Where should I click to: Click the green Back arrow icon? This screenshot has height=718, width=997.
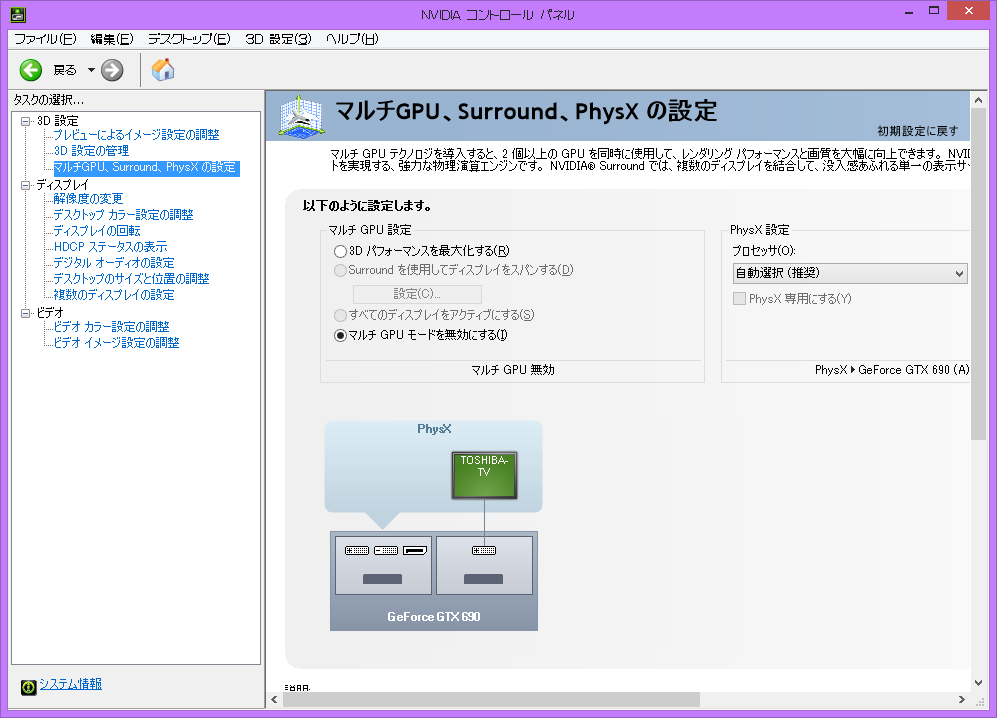point(31,70)
